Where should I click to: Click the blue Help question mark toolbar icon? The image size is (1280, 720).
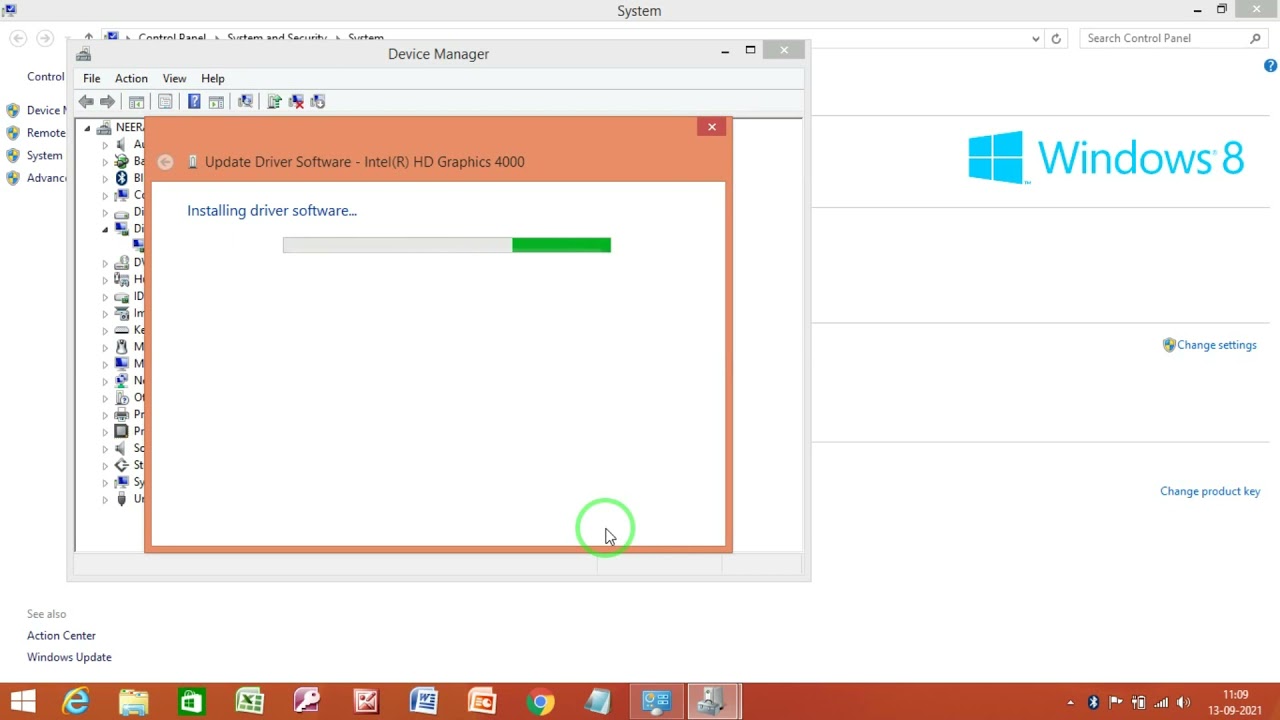click(194, 101)
